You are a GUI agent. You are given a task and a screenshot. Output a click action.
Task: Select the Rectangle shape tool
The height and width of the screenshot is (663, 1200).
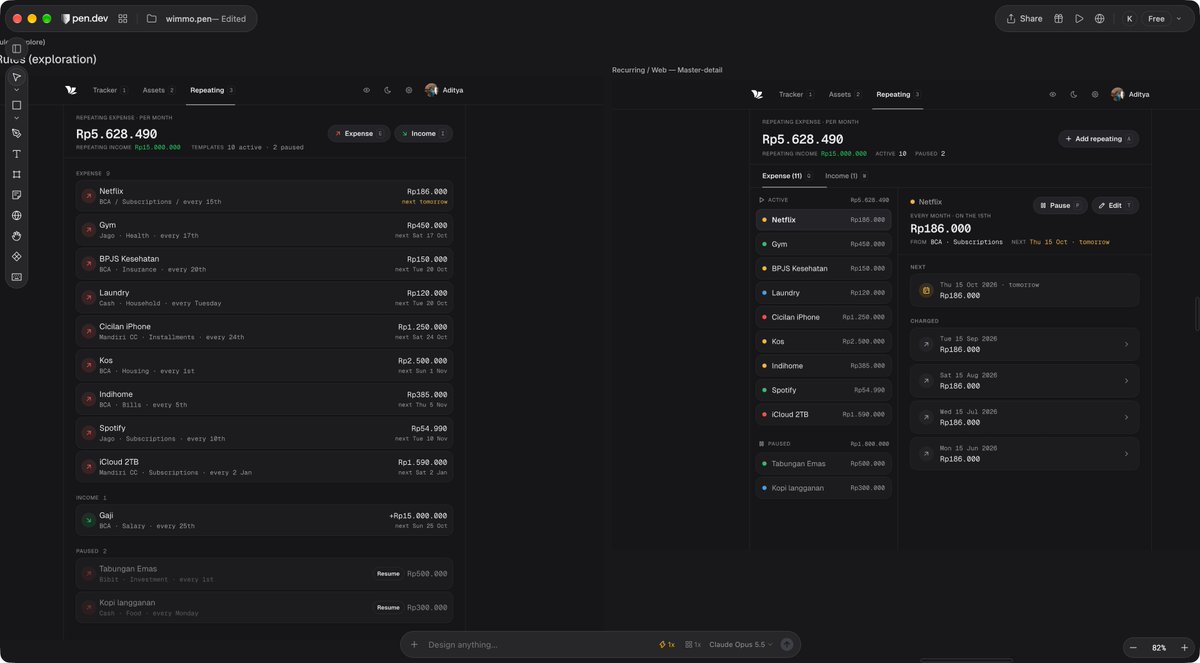[17, 105]
